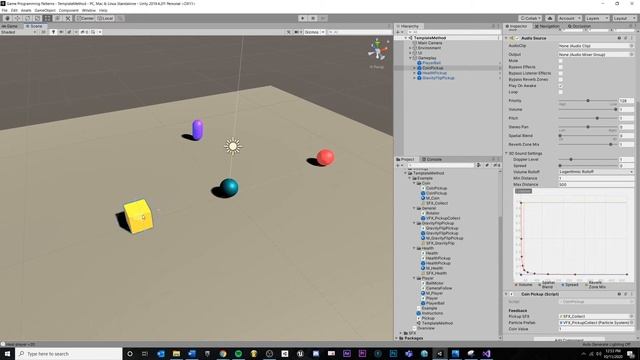
Task: Select the combined Transform tool
Action: coord(58,18)
